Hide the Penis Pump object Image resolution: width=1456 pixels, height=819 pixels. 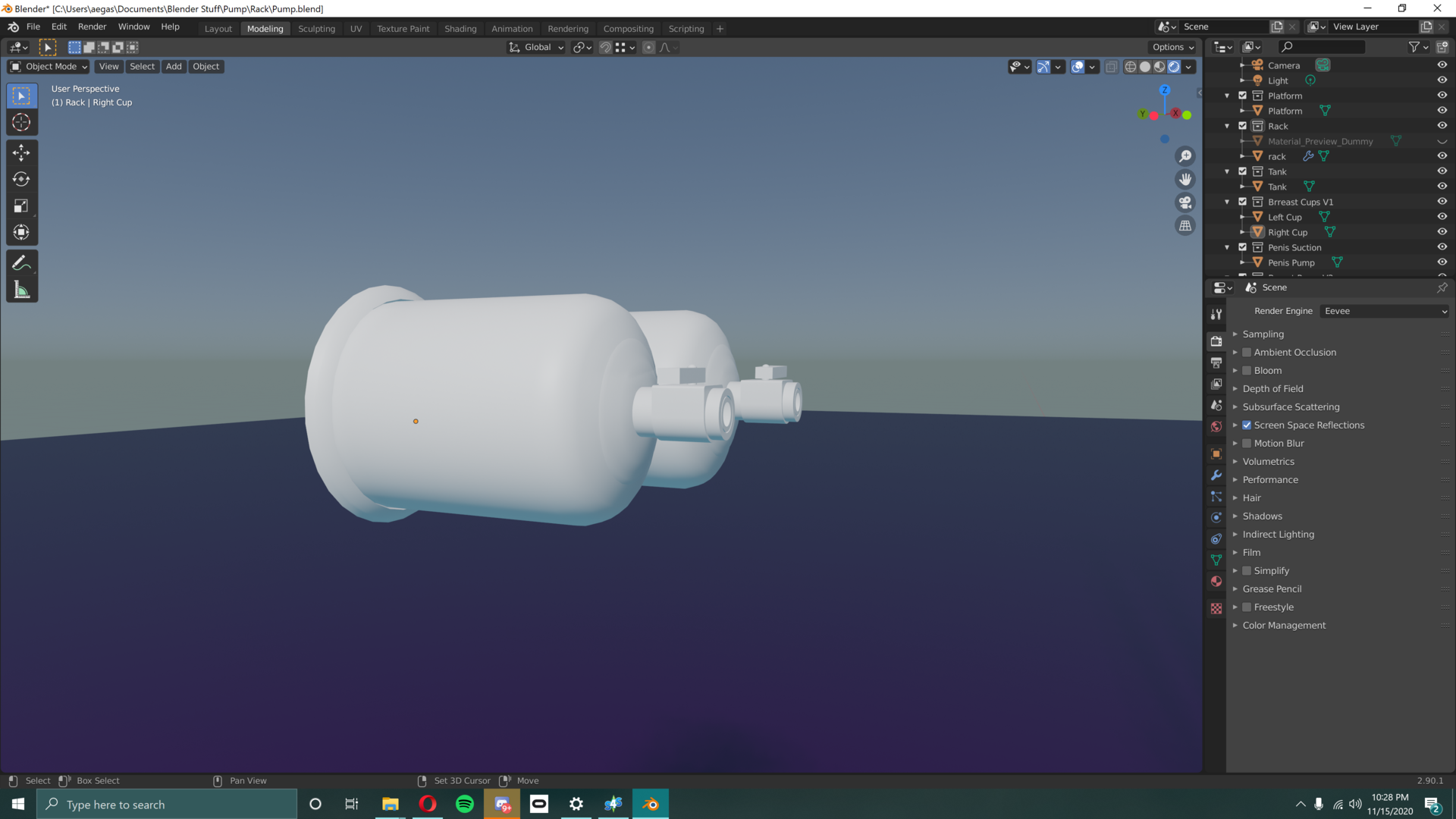[1442, 262]
